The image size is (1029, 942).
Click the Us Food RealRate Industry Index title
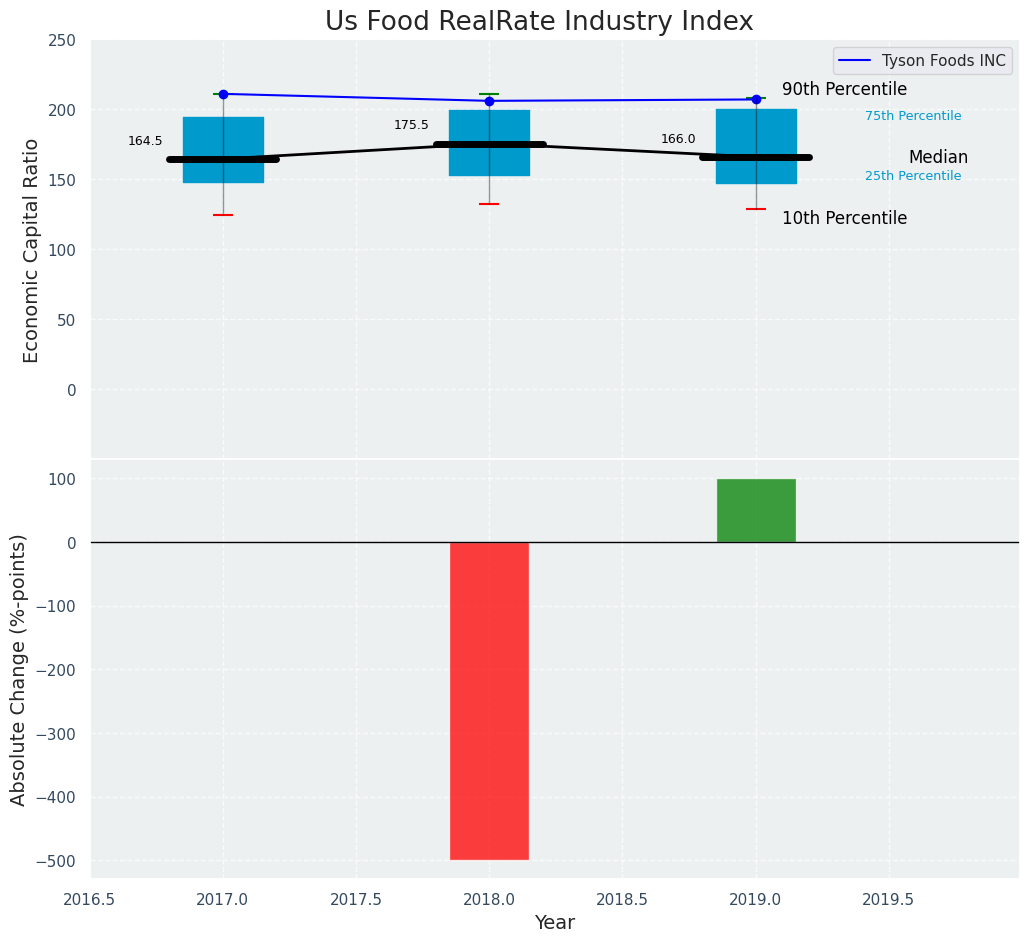tap(539, 21)
